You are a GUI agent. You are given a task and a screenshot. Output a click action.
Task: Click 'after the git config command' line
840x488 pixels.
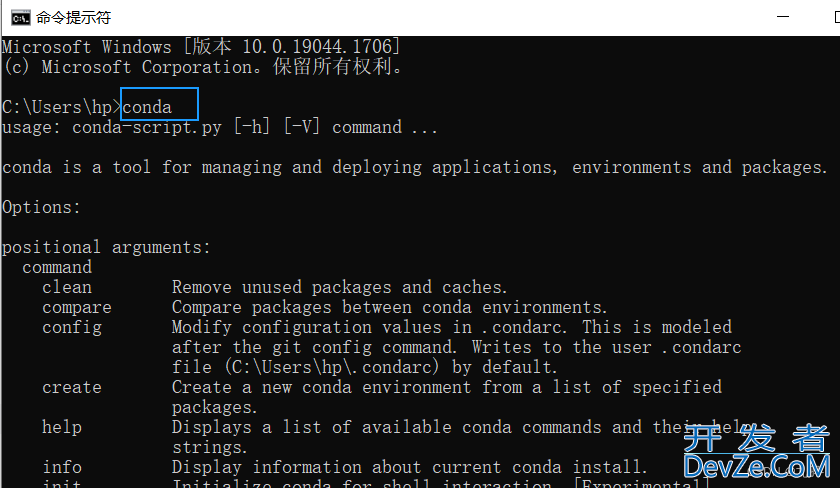456,347
